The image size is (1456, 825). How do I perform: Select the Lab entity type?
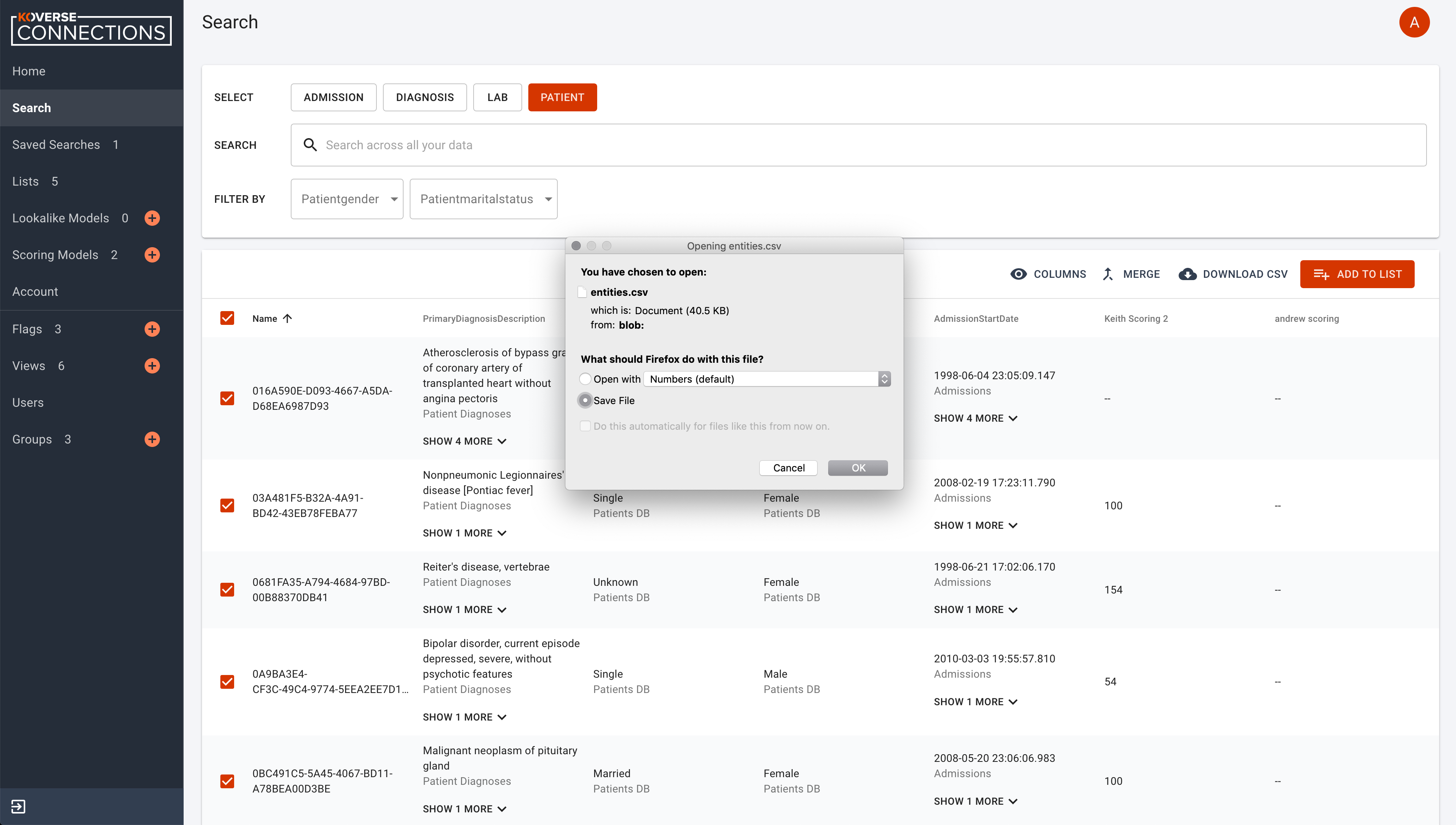[x=497, y=98]
